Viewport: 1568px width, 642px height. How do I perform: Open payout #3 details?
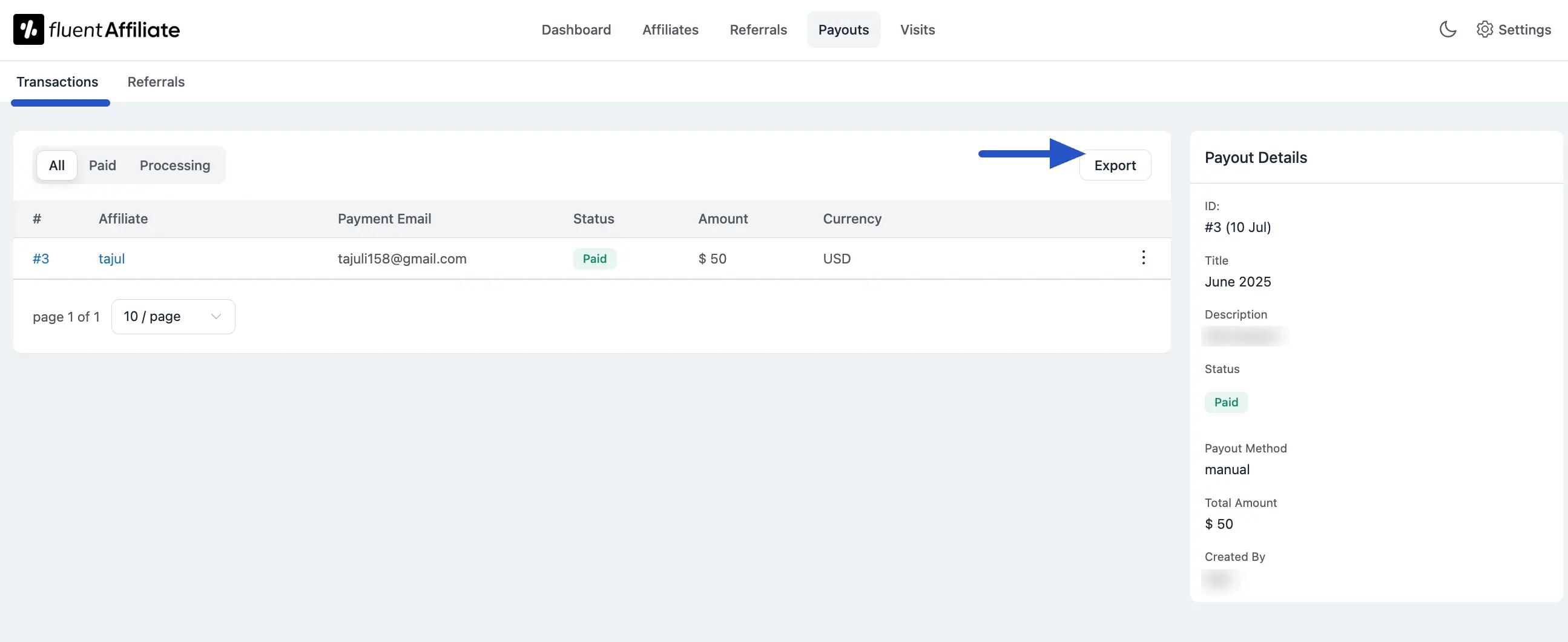point(41,258)
